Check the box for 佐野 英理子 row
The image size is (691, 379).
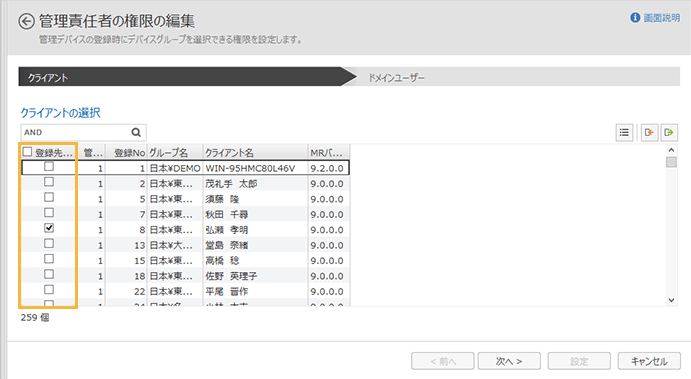coord(49,274)
